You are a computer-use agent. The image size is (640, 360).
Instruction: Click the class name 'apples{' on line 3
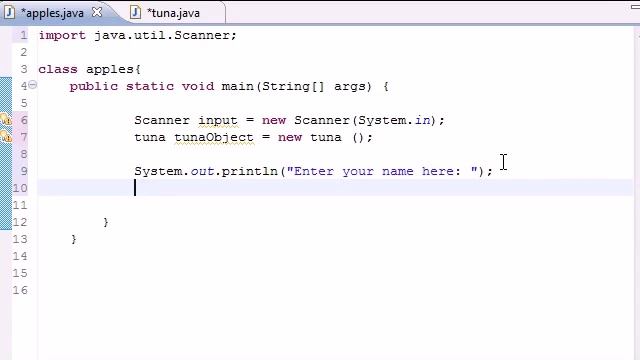113,70
